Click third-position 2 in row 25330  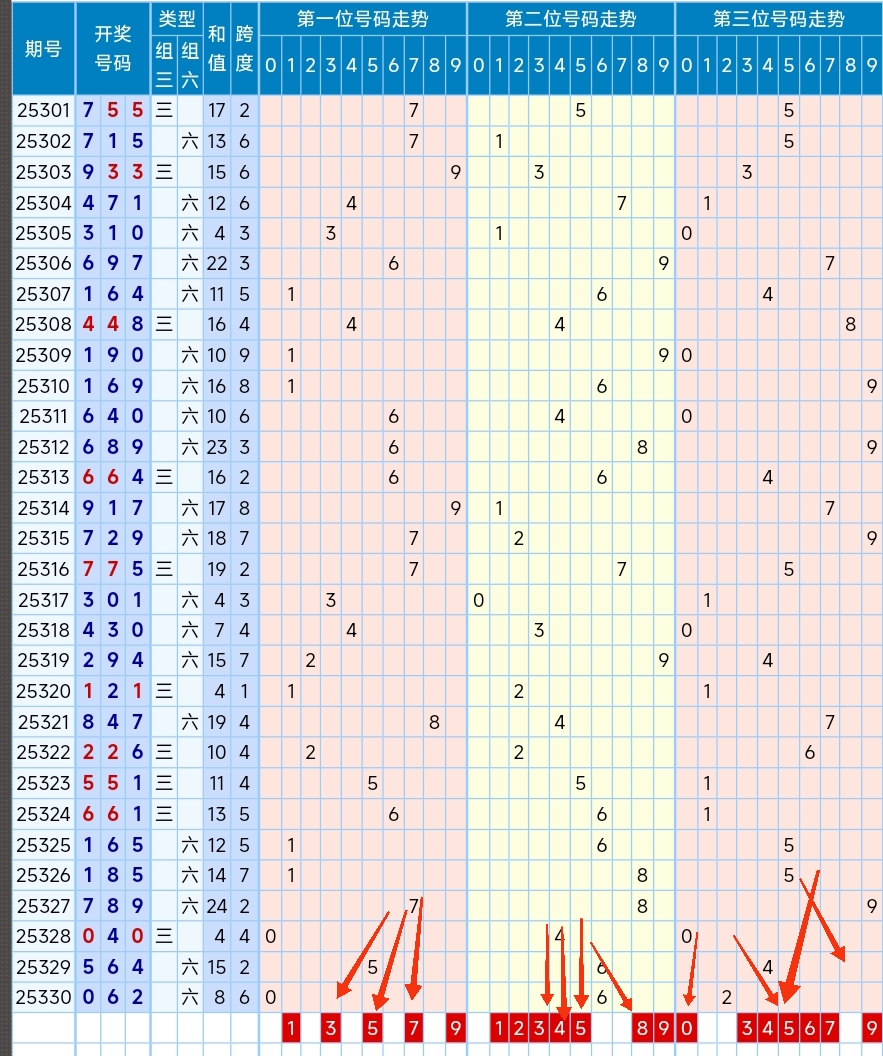pos(727,997)
